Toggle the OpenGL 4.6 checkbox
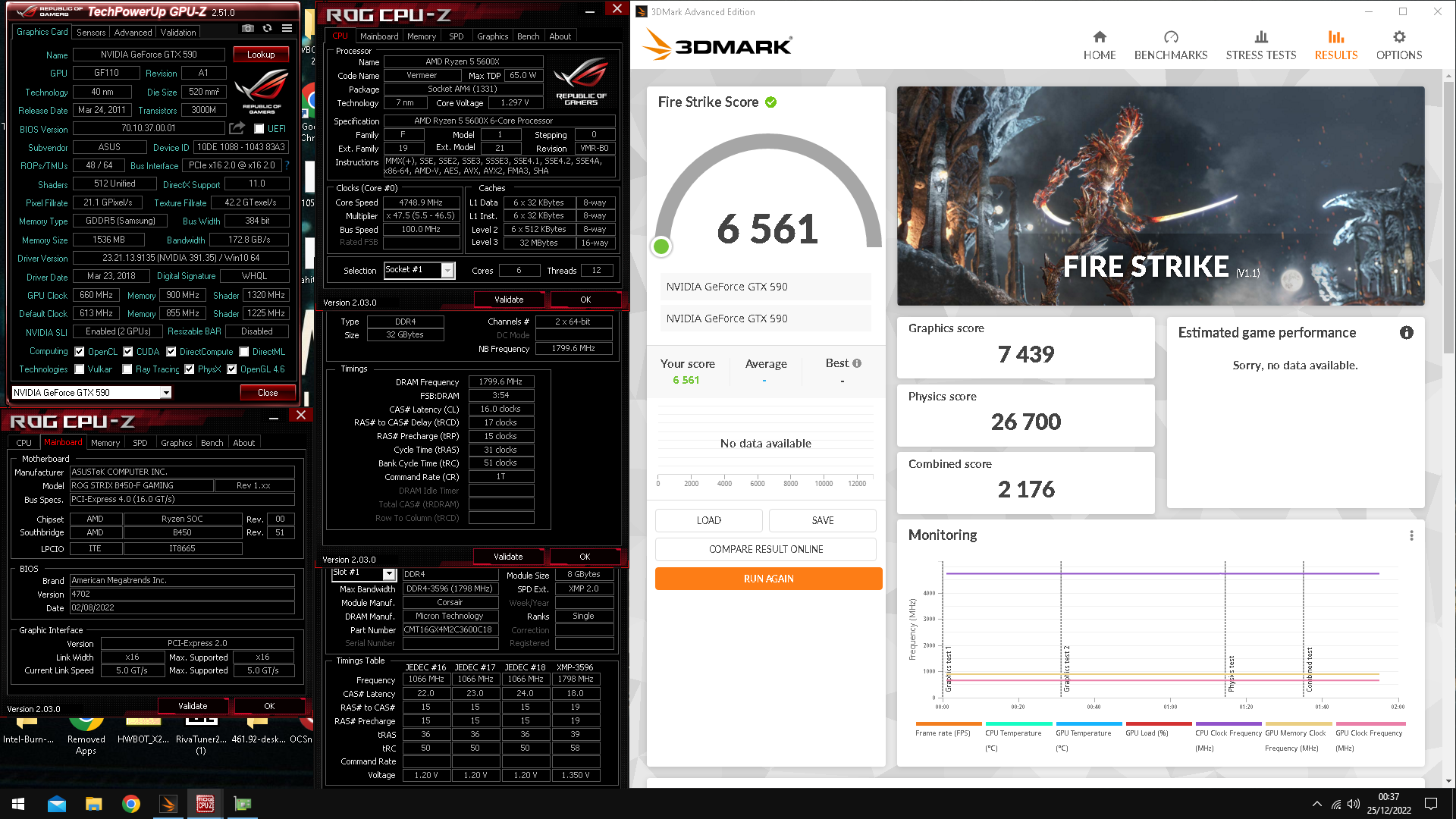This screenshot has width=1456, height=819. [232, 369]
